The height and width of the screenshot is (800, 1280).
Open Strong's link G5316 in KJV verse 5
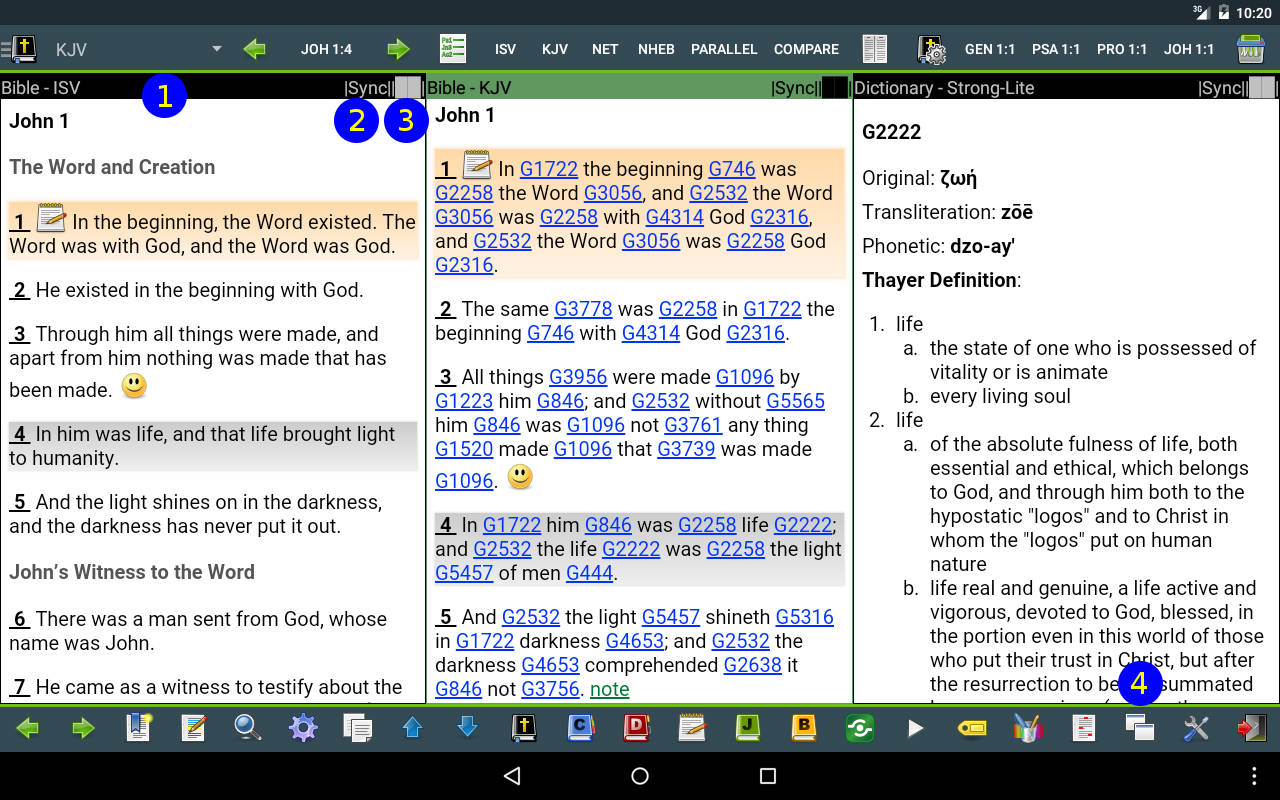[805, 617]
